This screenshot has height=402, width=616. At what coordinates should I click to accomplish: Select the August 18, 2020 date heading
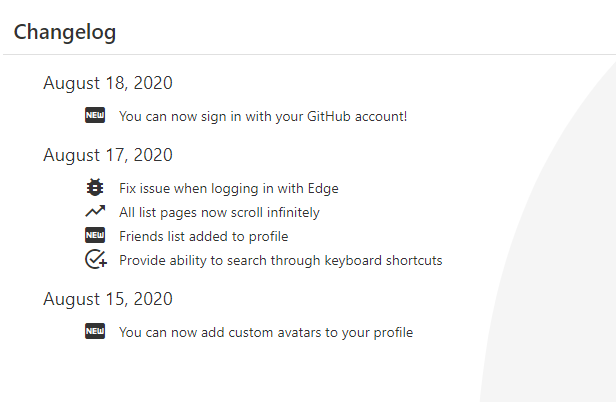(108, 83)
